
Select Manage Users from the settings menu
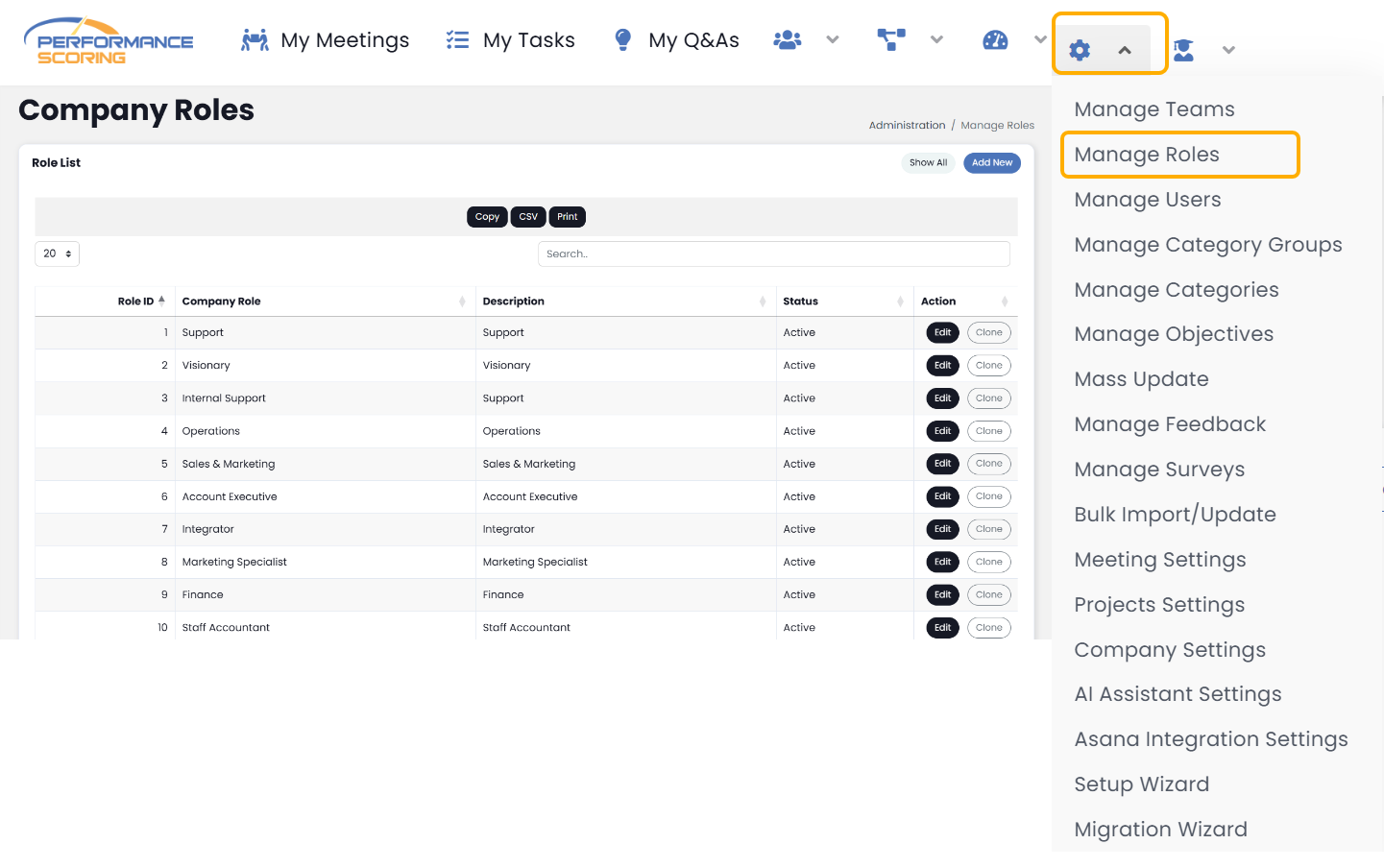pos(1148,200)
